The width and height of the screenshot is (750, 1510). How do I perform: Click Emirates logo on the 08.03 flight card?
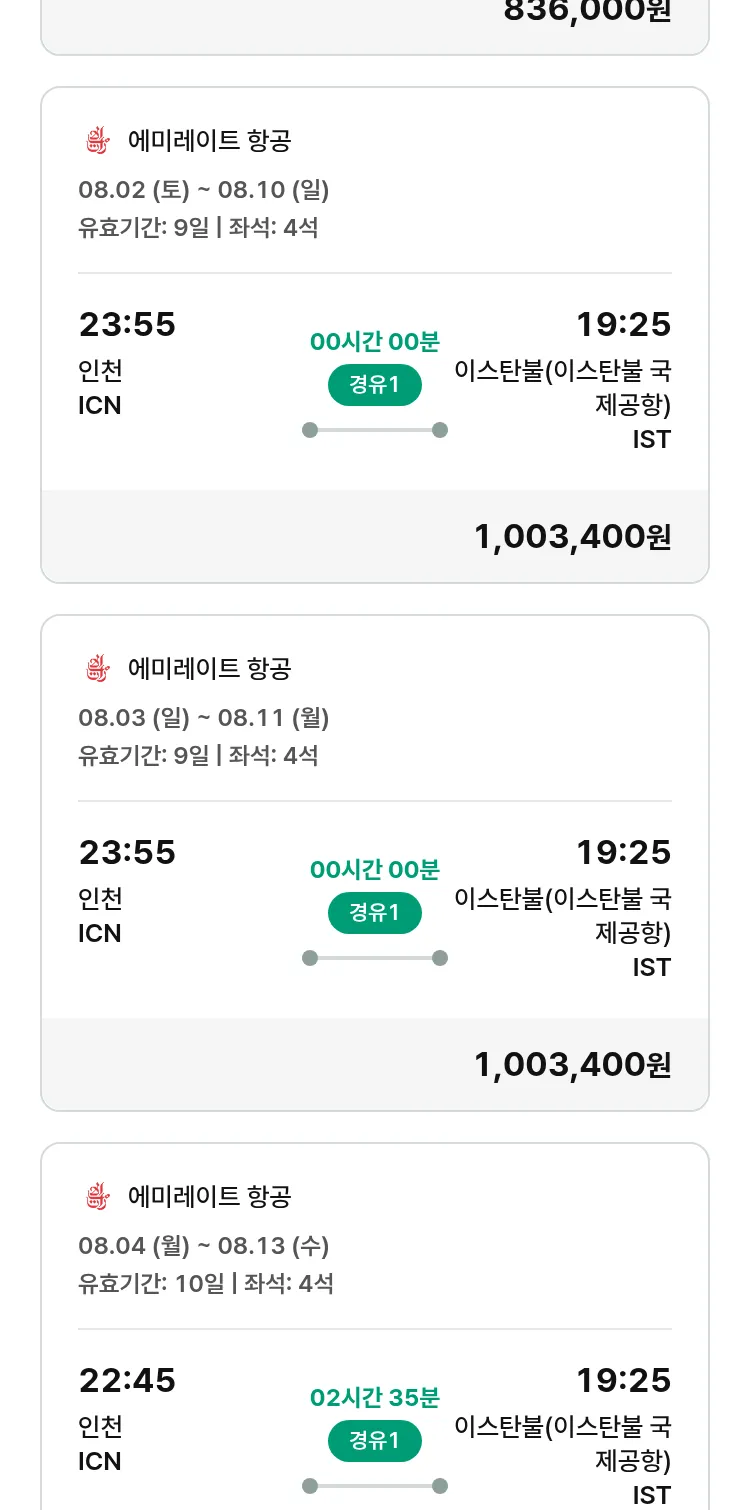[x=96, y=669]
